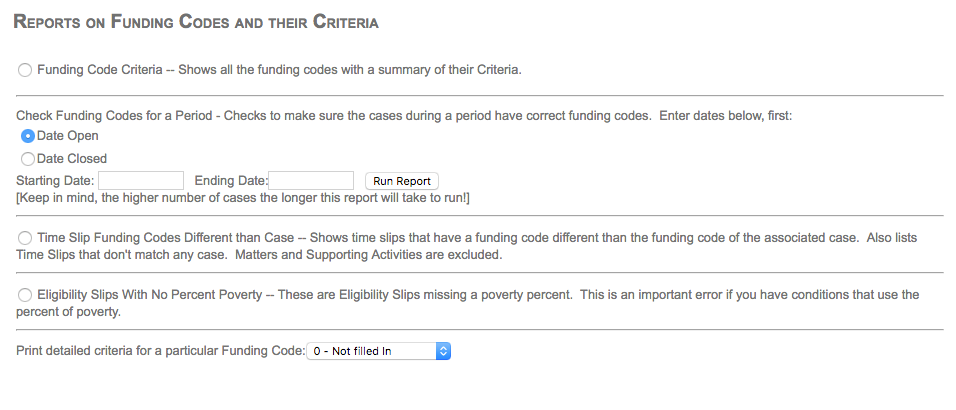The image size is (956, 410).
Task: Select Time Slip Funding Codes Different radio
Action: click(x=25, y=238)
